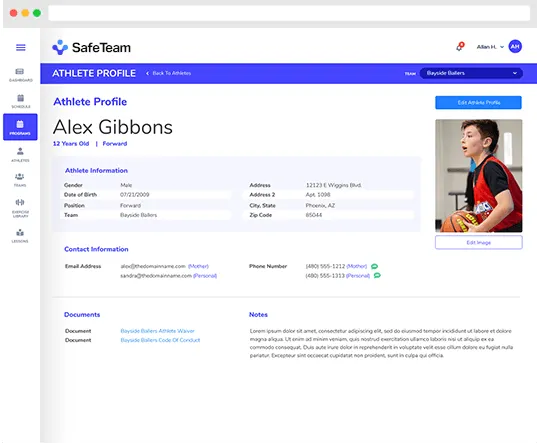Click the Gender value Male
This screenshot has width=537, height=445.
pos(126,185)
